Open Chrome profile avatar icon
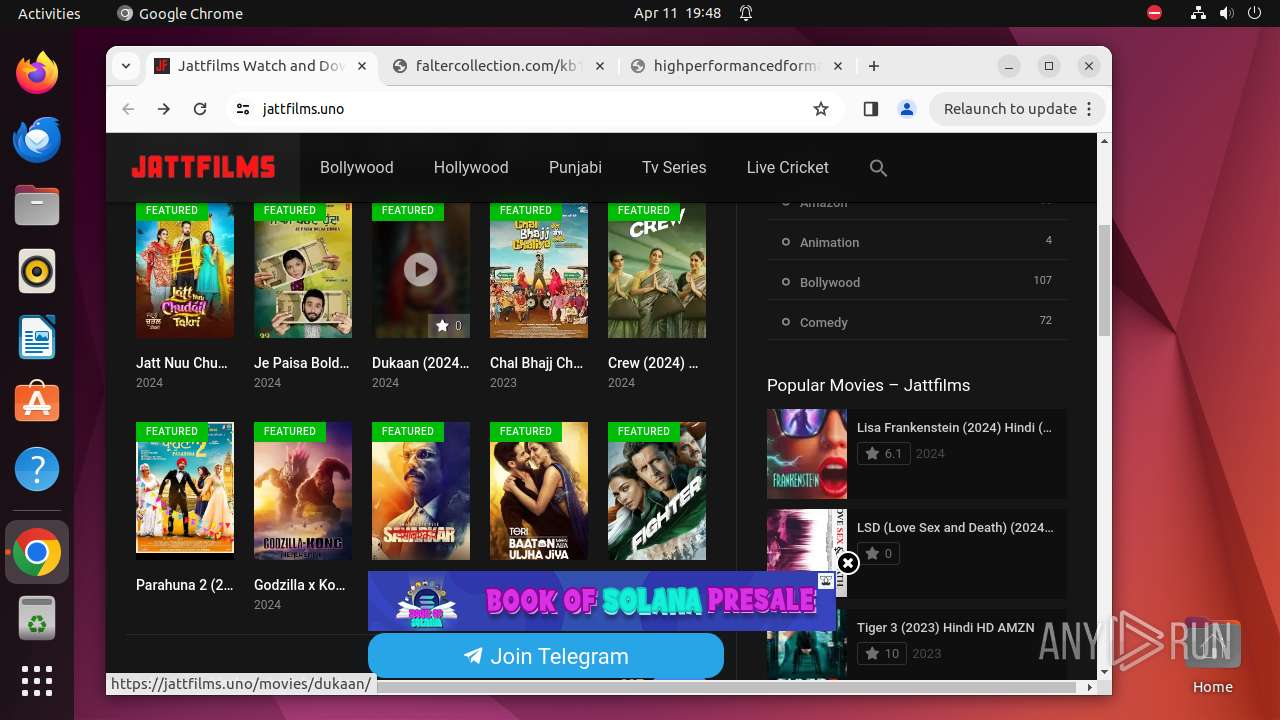Image resolution: width=1280 pixels, height=720 pixels. click(907, 109)
